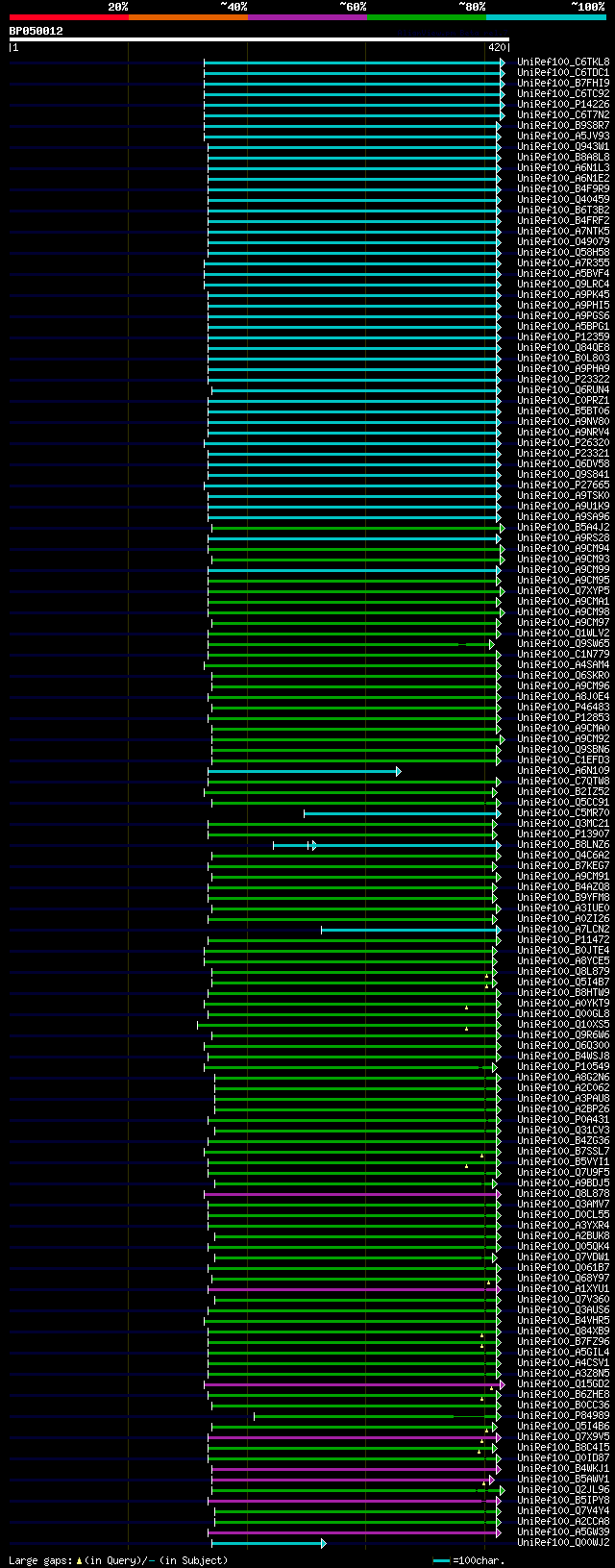The width and height of the screenshot is (615, 1568).
Task: Select the UniRef100_Q943W1 label
Action: (x=563, y=146)
